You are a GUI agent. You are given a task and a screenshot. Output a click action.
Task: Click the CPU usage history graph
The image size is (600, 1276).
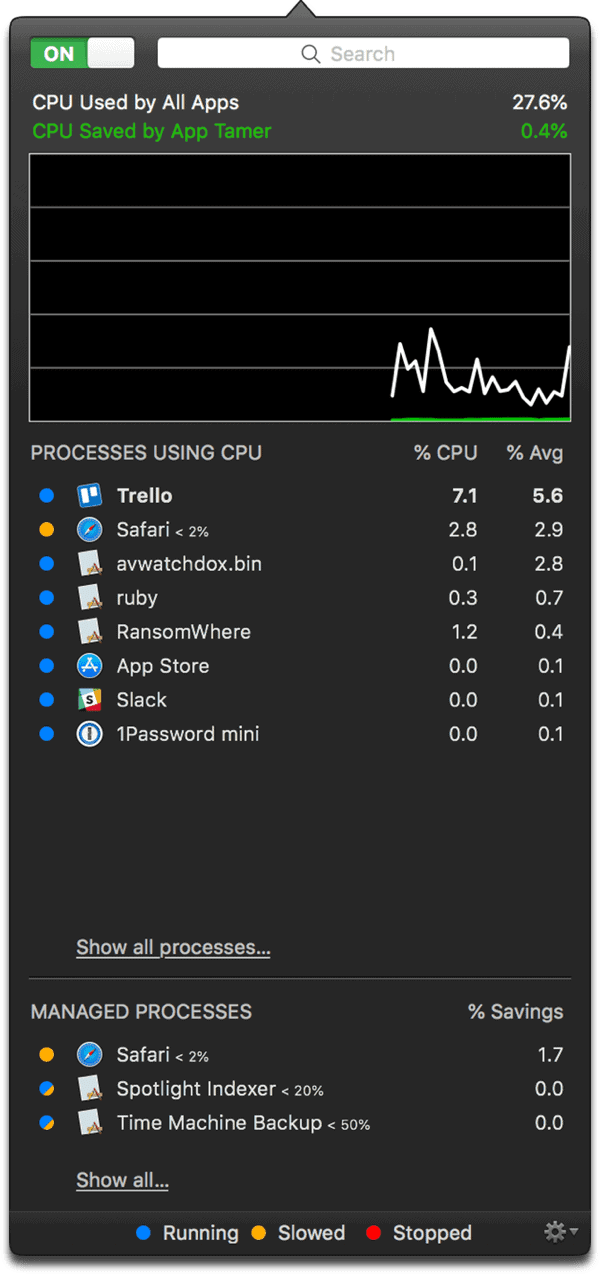(x=300, y=288)
